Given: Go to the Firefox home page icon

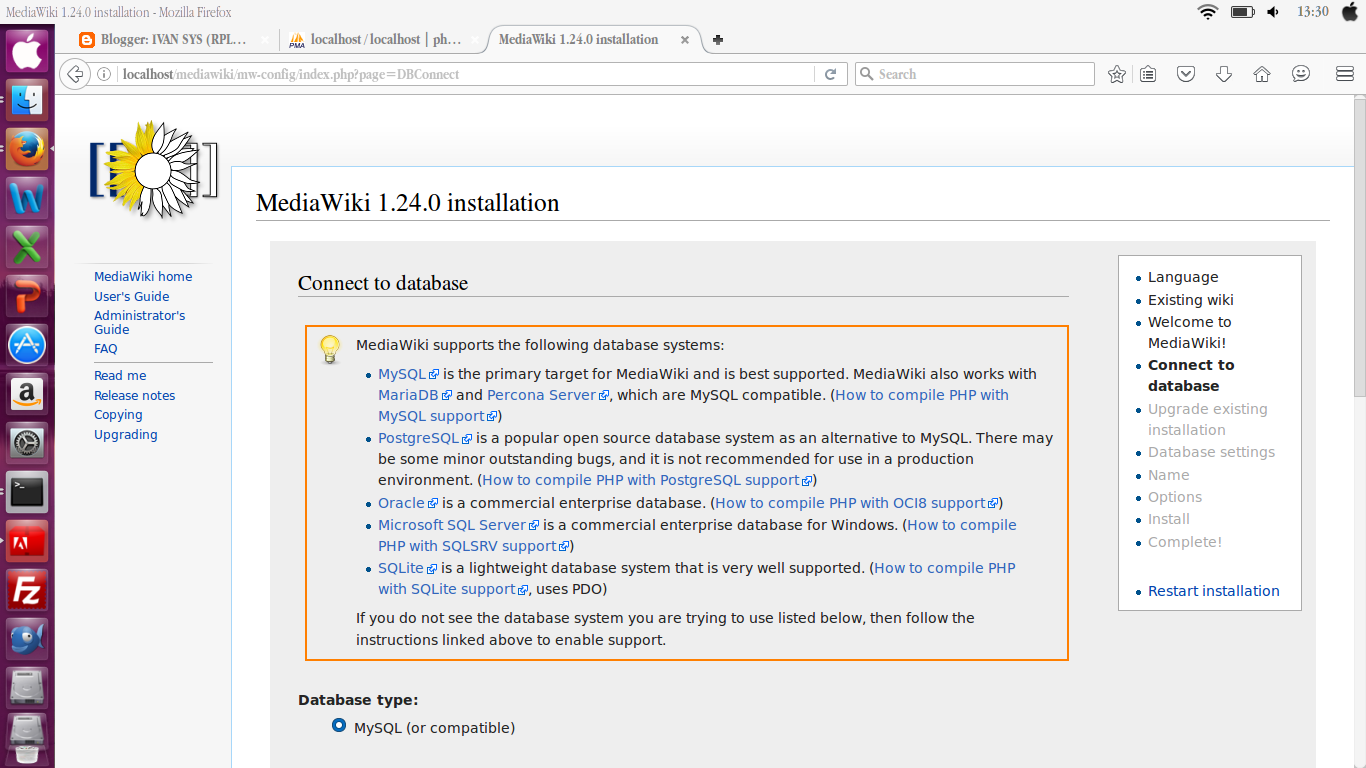Looking at the screenshot, I should tap(1262, 74).
